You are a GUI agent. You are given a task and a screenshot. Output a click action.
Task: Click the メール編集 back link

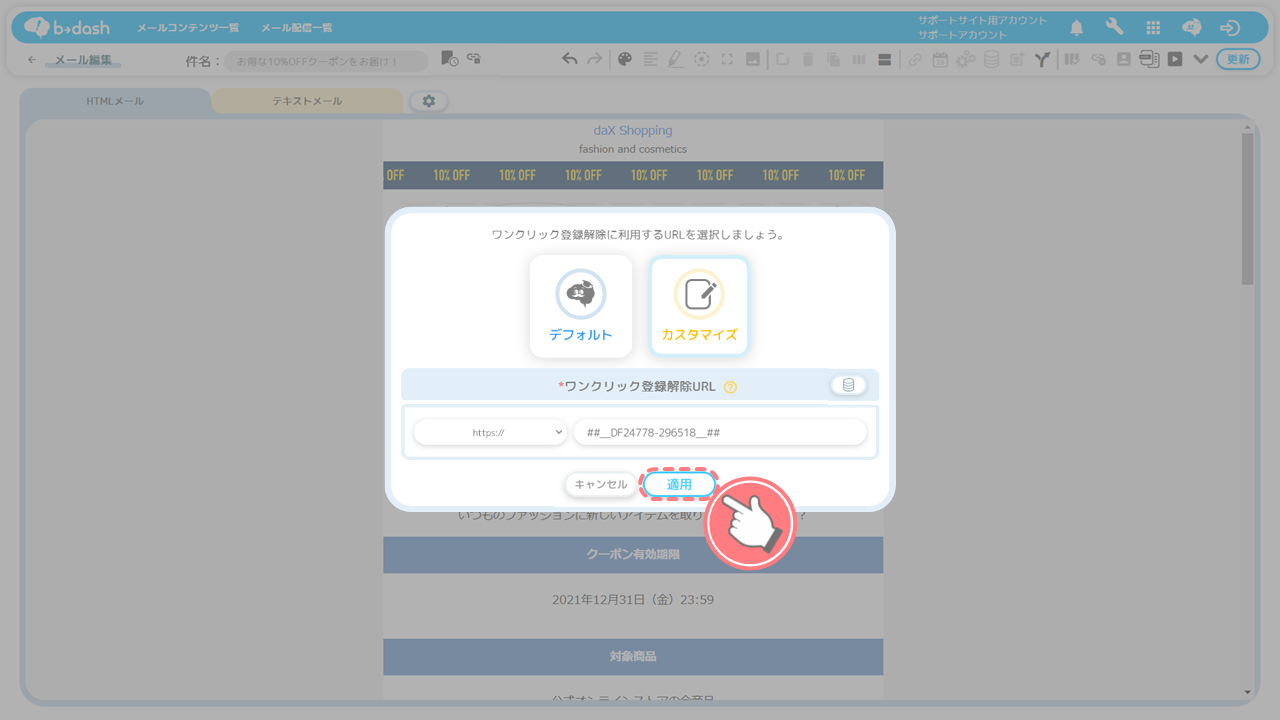click(83, 60)
